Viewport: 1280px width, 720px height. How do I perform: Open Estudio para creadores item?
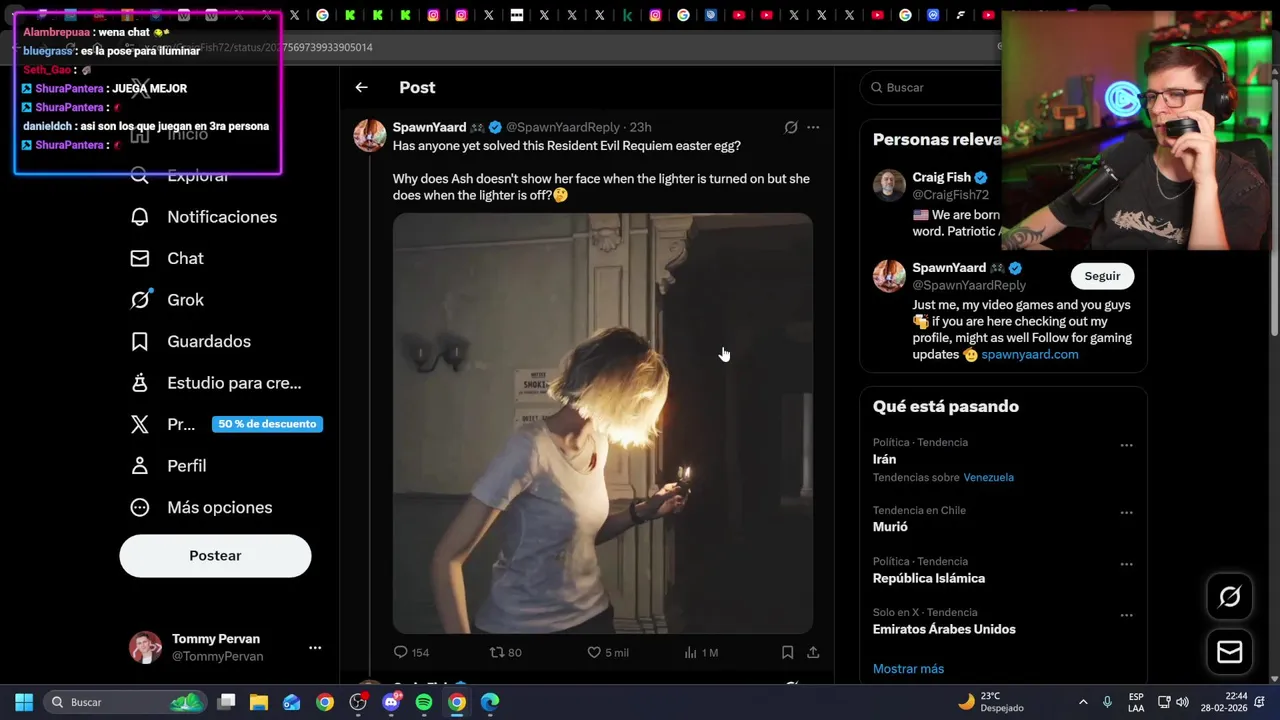216,383
